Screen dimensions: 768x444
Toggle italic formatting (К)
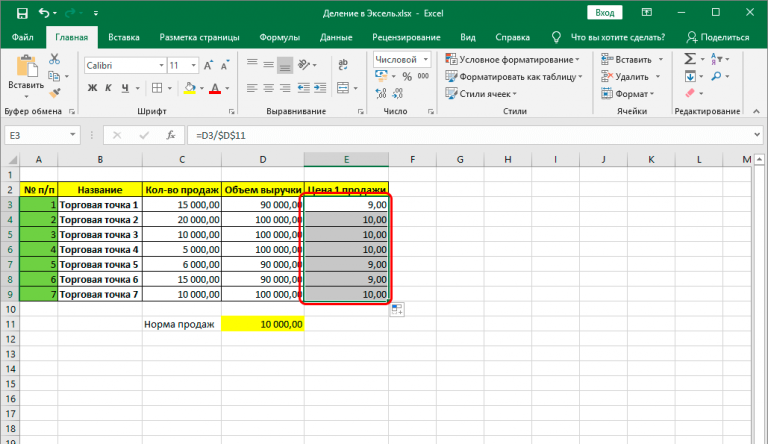click(106, 88)
